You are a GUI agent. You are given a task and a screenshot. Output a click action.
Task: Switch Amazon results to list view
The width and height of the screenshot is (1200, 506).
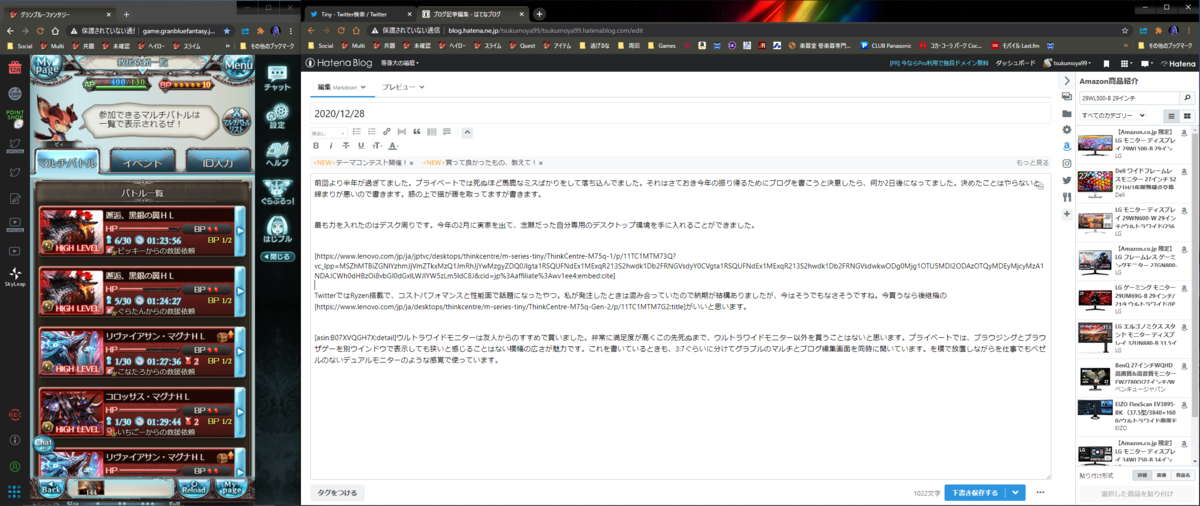[x=1173, y=116]
